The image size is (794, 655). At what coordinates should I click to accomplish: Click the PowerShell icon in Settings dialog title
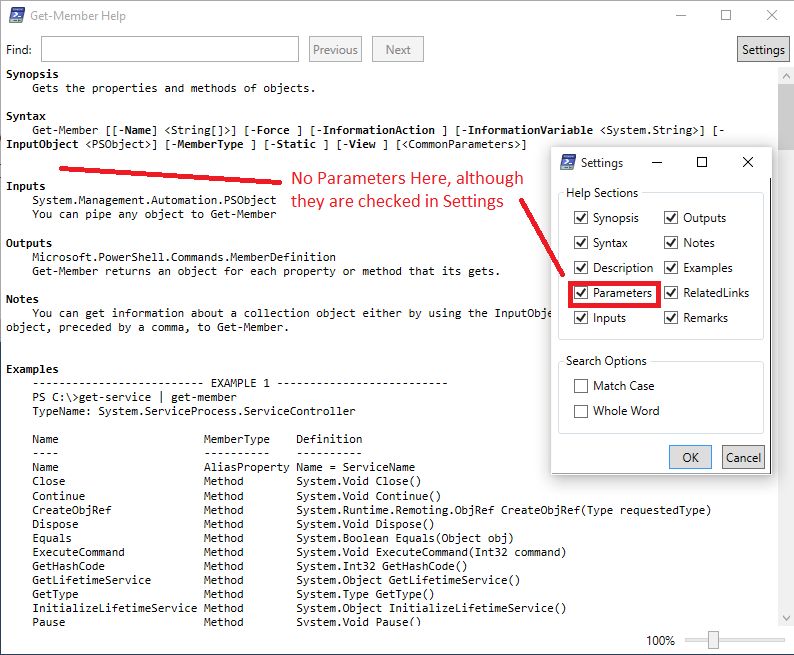[568, 162]
